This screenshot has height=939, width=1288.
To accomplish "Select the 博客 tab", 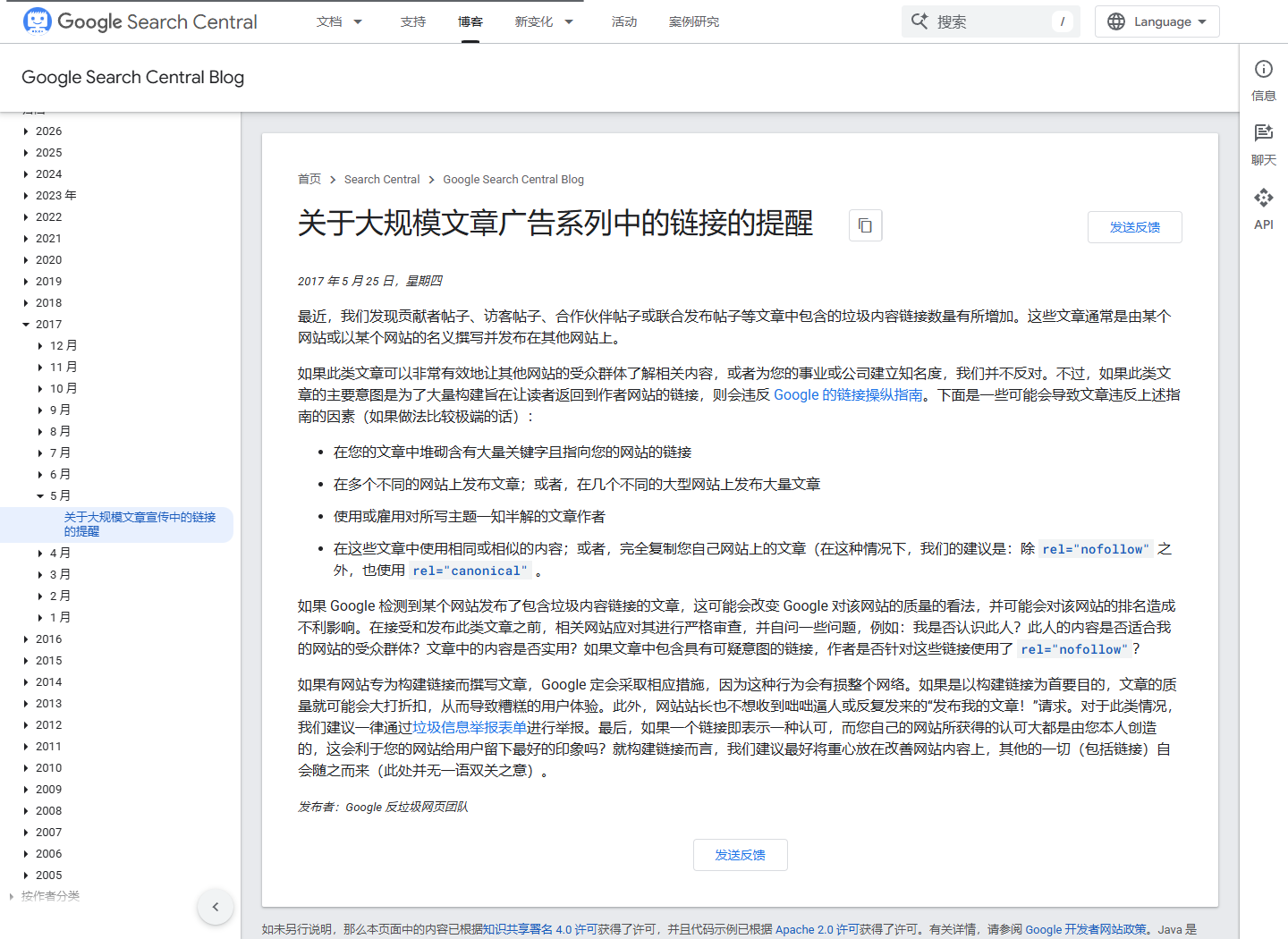I will (470, 21).
